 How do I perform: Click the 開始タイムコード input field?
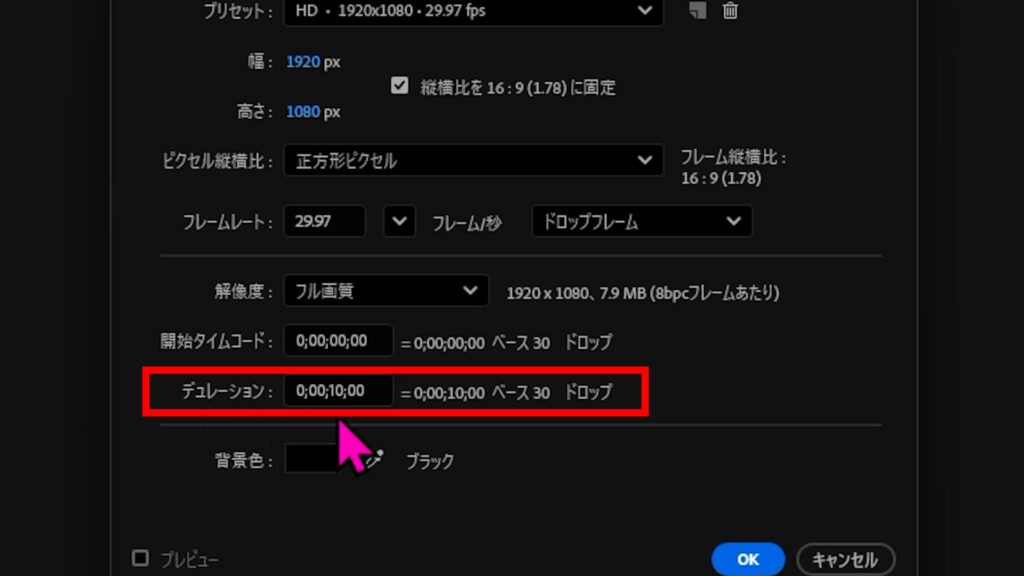(338, 341)
